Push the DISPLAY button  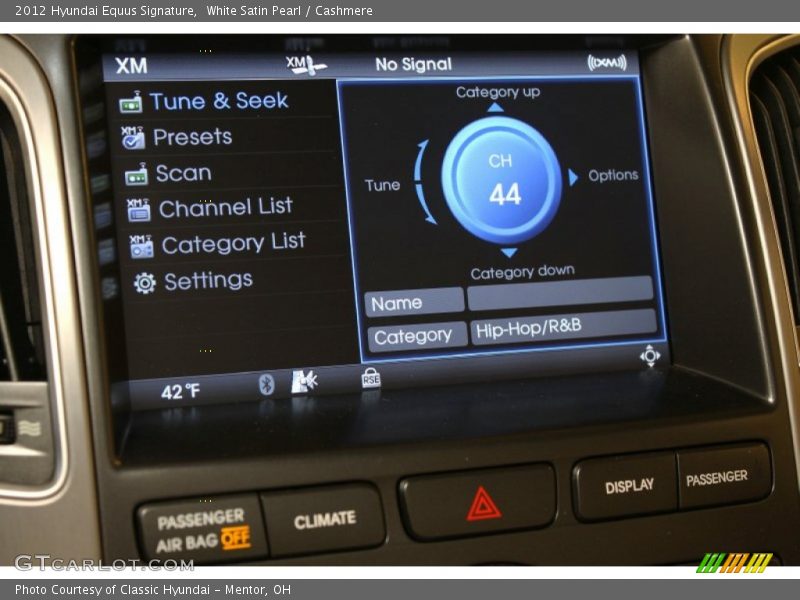[627, 486]
